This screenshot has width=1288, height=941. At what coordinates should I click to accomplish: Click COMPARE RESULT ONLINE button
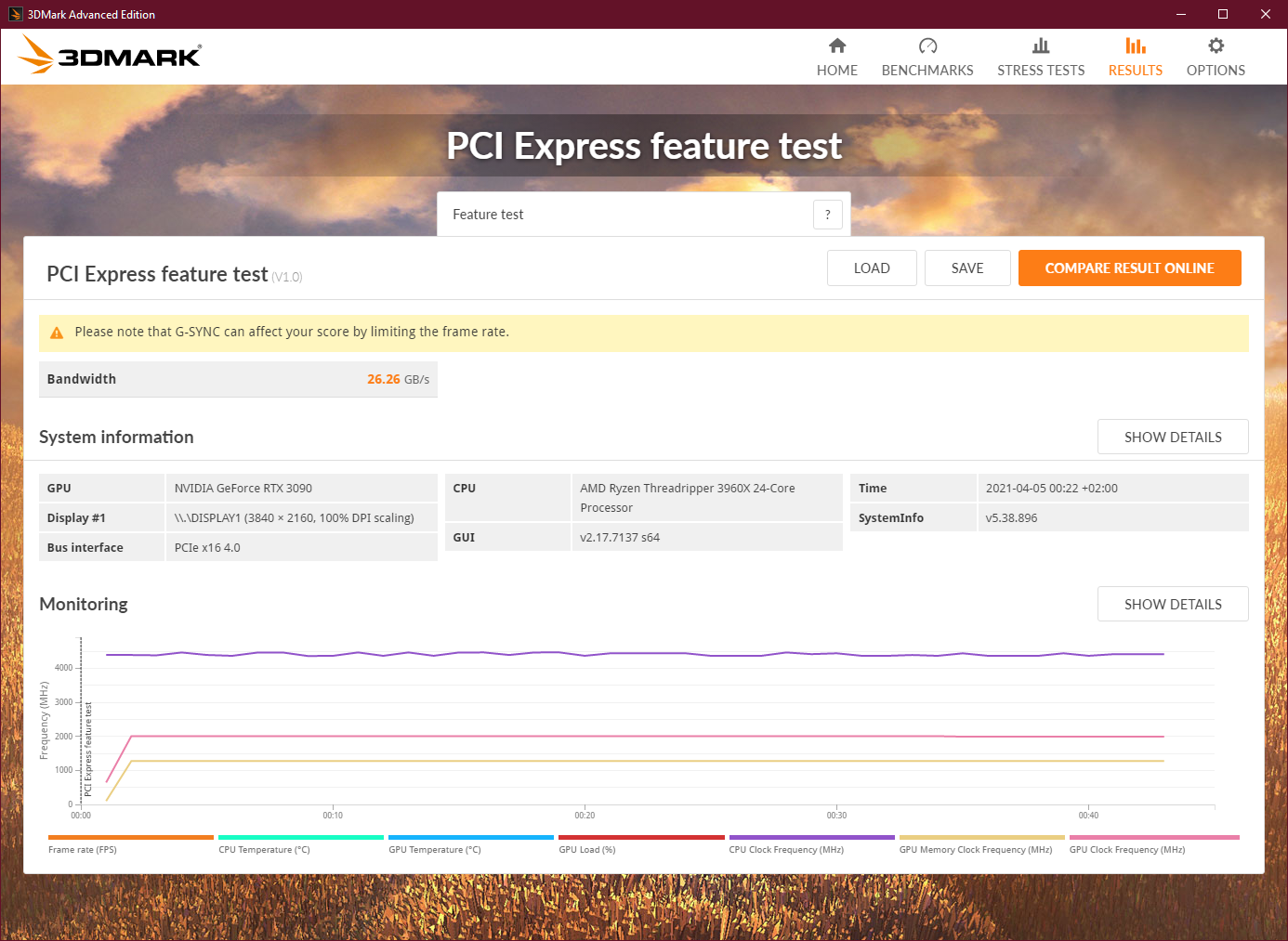(x=1130, y=268)
